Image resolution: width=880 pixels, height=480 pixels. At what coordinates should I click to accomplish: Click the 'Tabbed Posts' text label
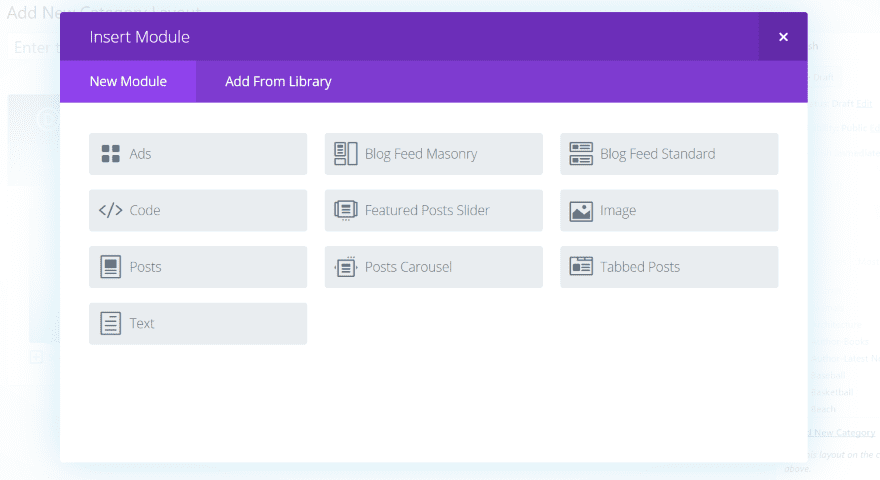coord(640,267)
